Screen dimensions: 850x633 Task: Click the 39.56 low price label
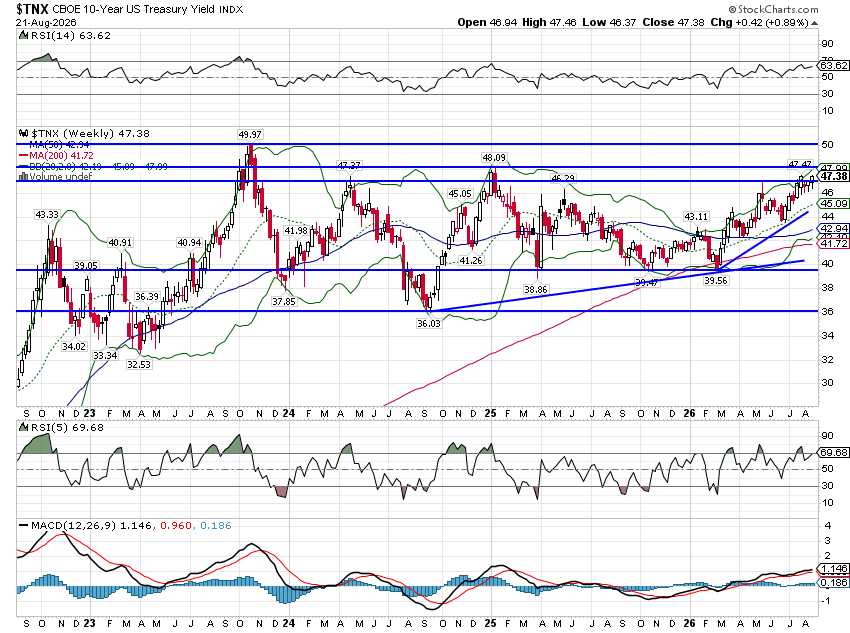[716, 281]
